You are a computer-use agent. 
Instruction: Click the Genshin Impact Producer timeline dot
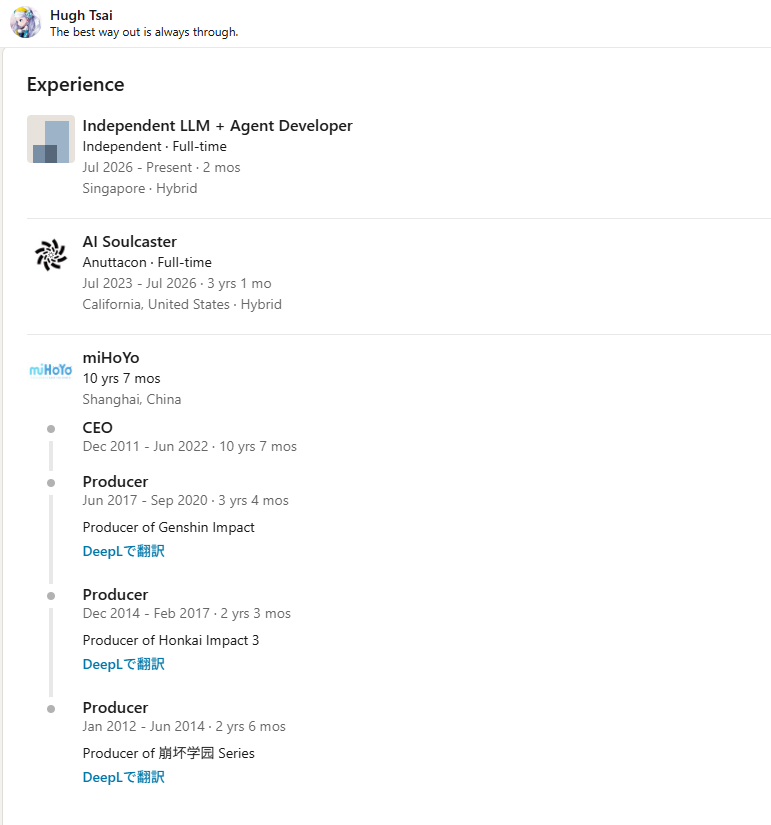[51, 483]
